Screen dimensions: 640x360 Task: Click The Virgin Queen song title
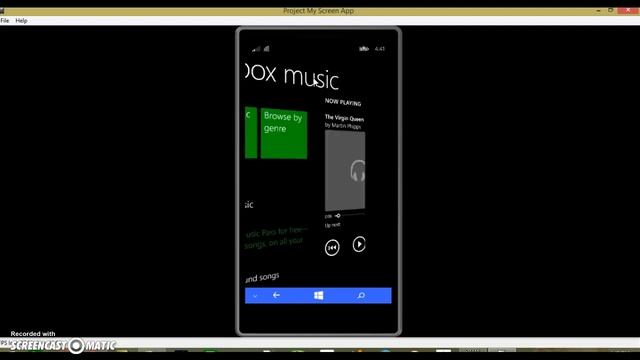tap(344, 118)
